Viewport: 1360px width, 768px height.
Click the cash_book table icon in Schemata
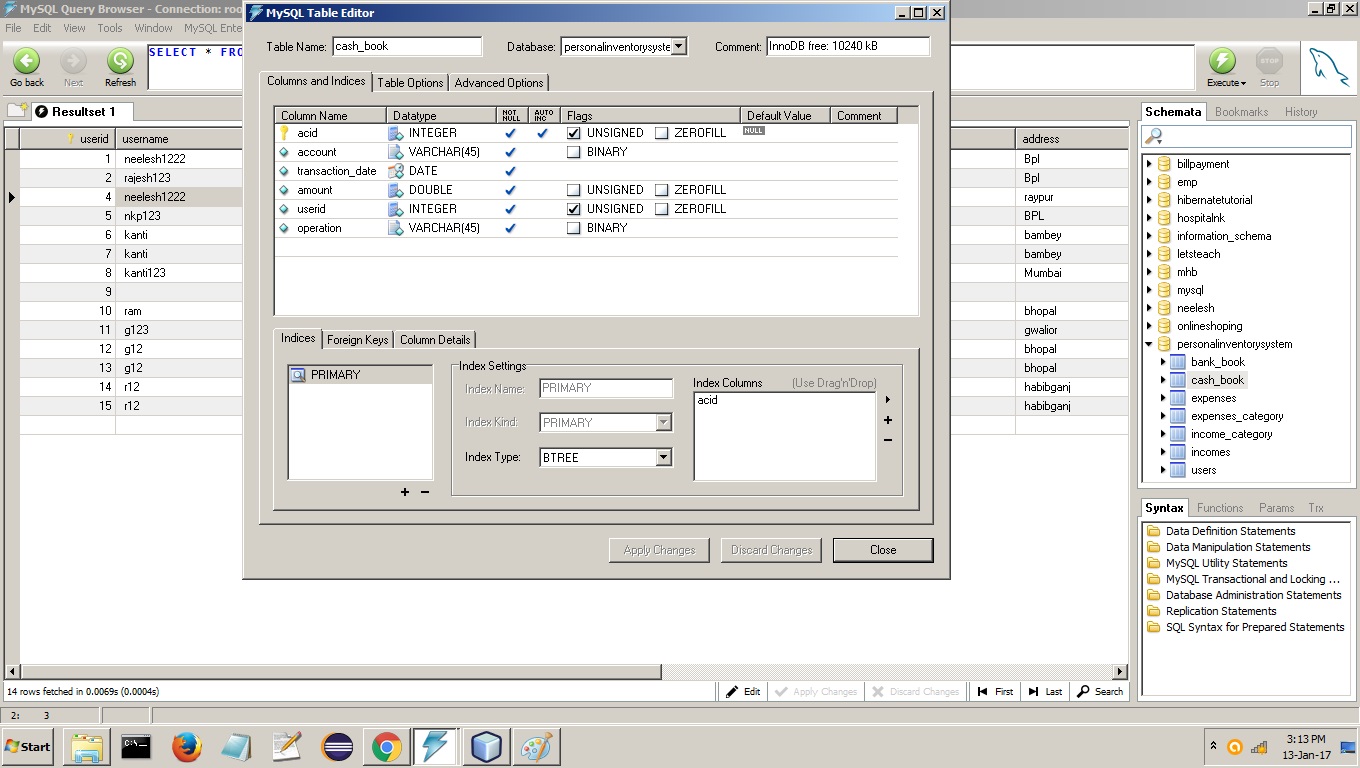point(1178,380)
